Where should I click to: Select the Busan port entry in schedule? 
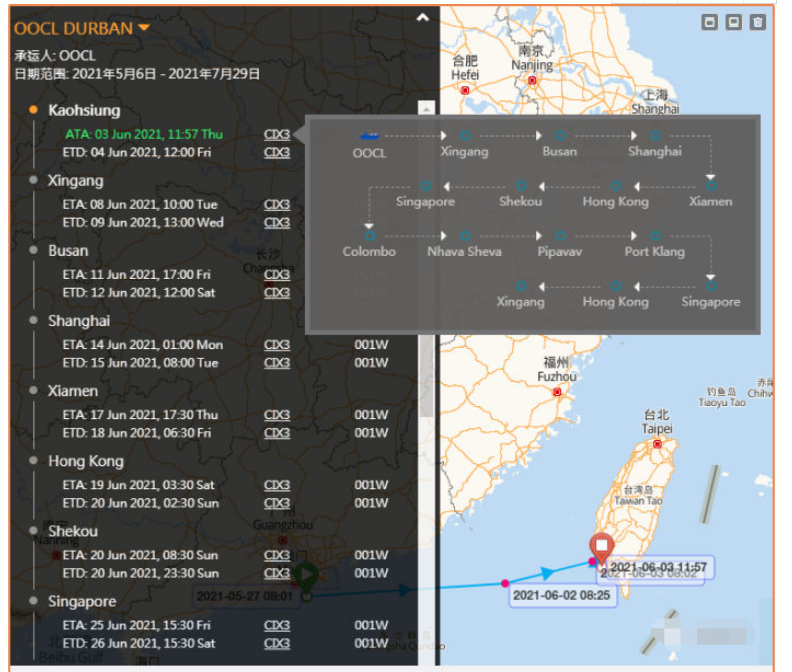point(68,251)
